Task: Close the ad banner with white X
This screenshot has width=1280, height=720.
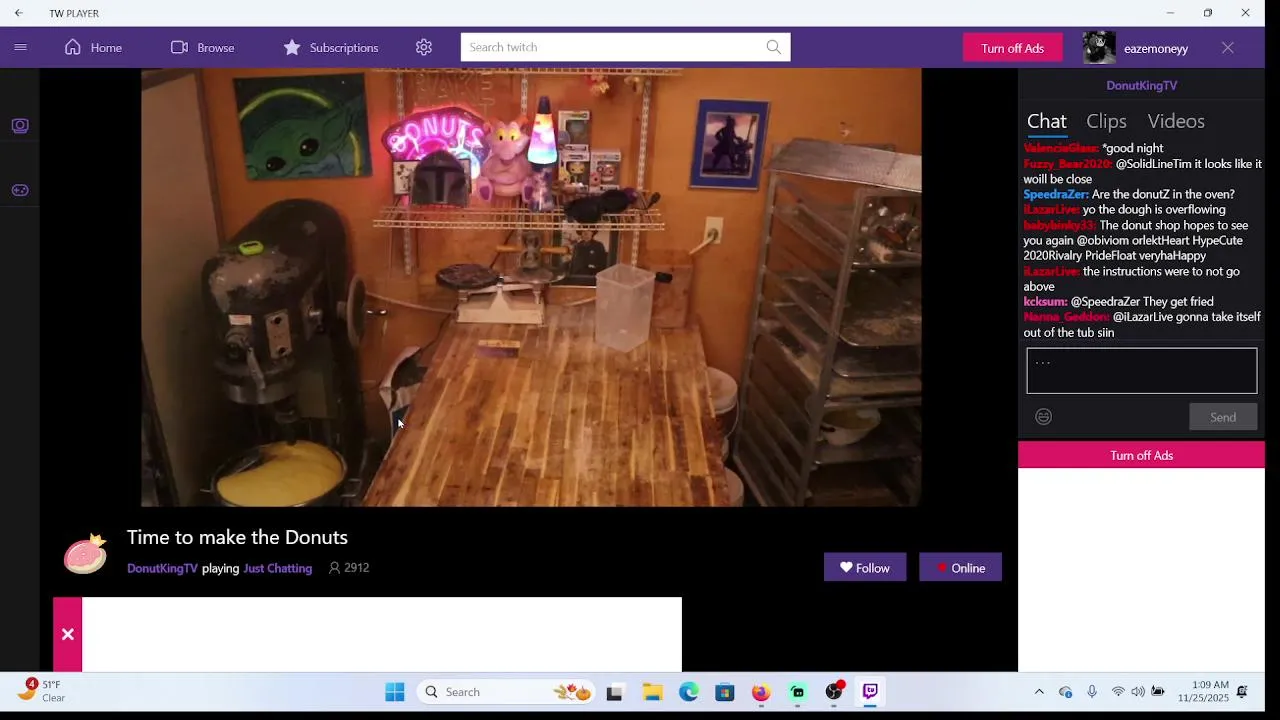Action: tap(67, 634)
